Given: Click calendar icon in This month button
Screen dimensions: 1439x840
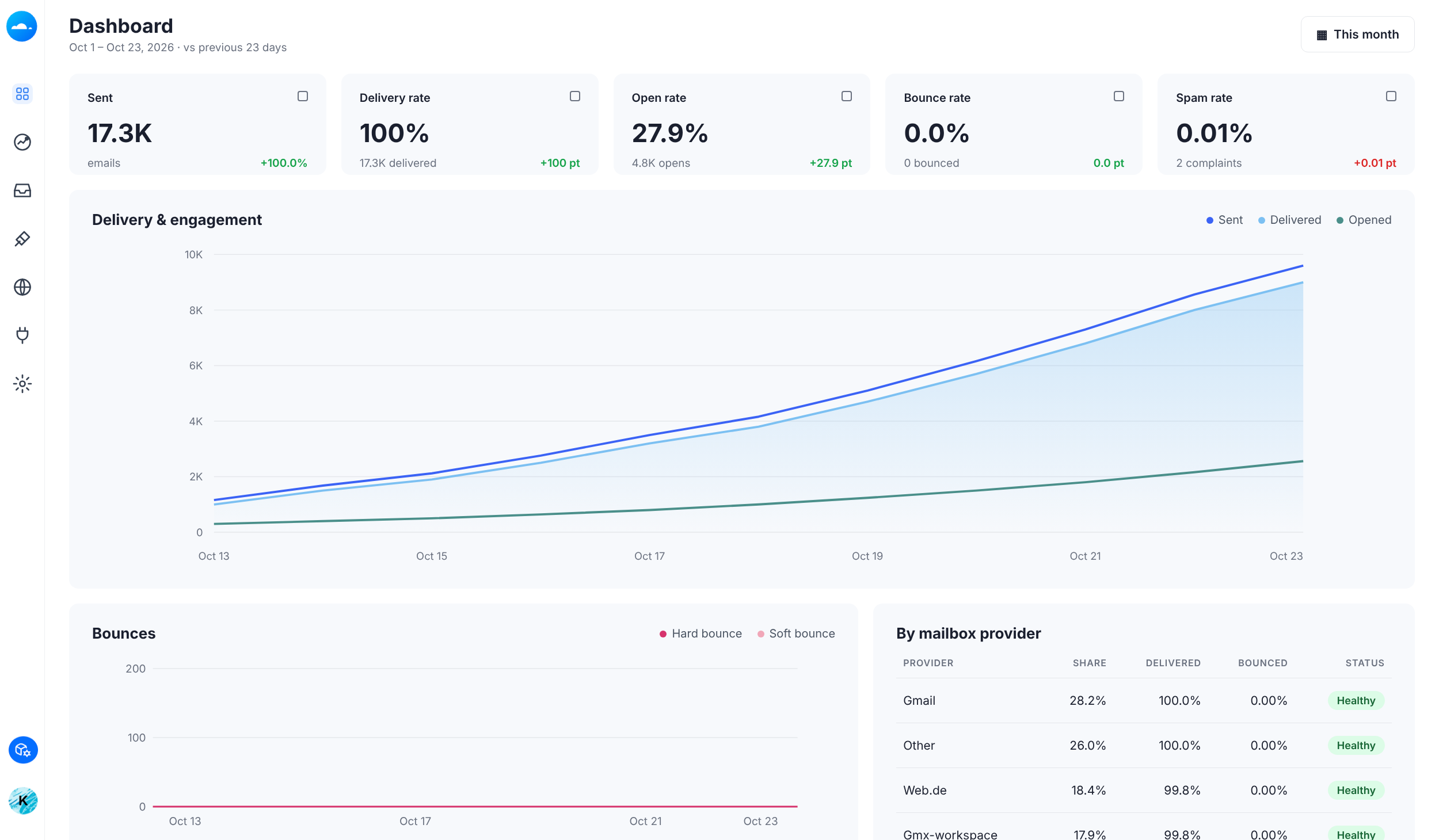Looking at the screenshot, I should click(1322, 35).
